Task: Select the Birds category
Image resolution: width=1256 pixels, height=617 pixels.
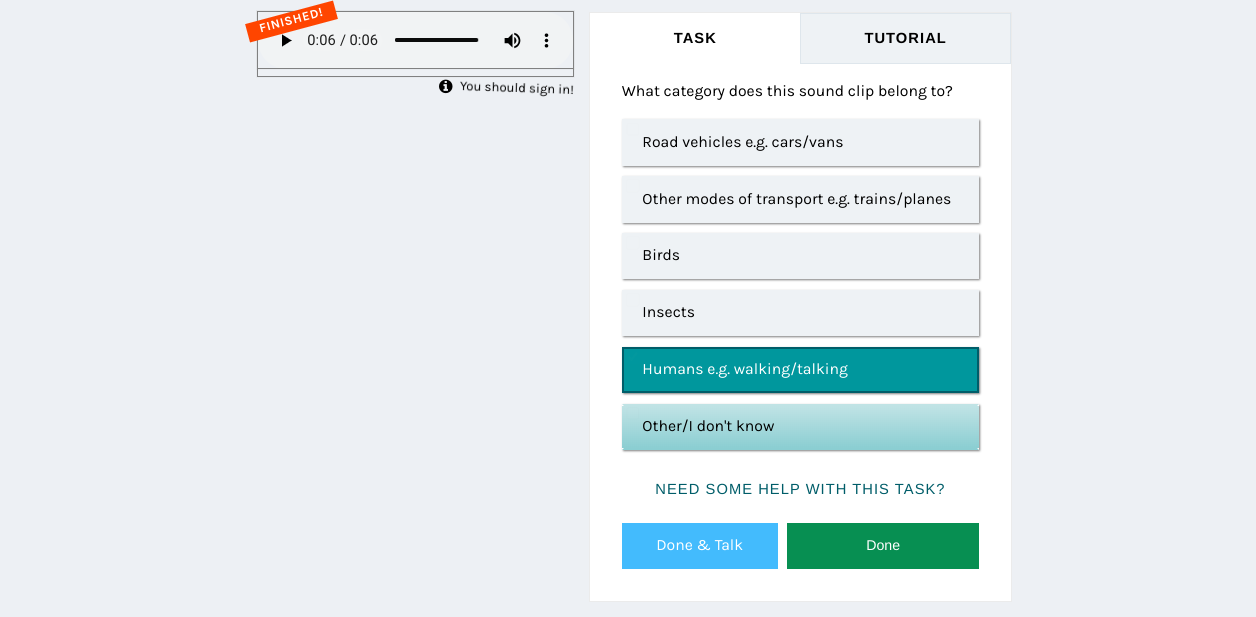Action: tap(800, 255)
